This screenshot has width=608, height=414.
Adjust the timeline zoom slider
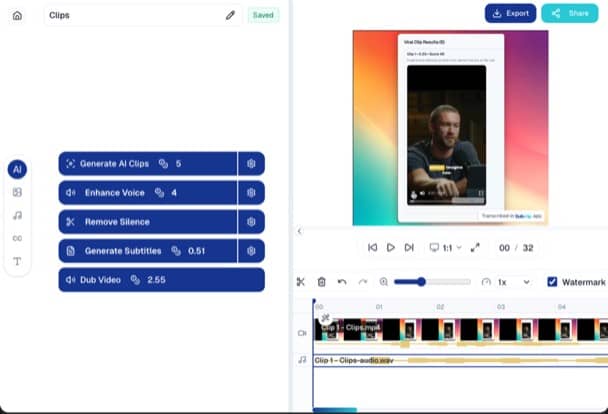pos(432,282)
